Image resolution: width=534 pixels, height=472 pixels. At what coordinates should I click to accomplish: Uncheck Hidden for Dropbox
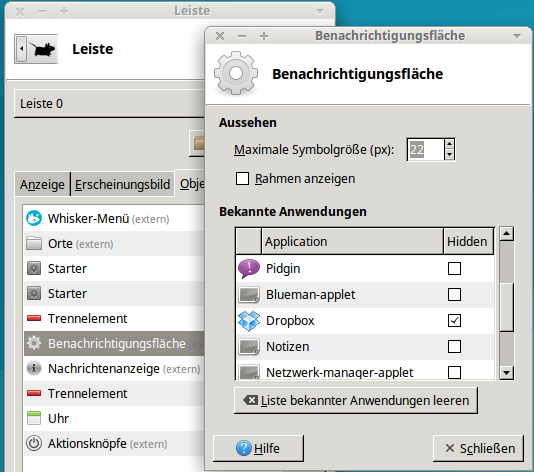tap(454, 320)
